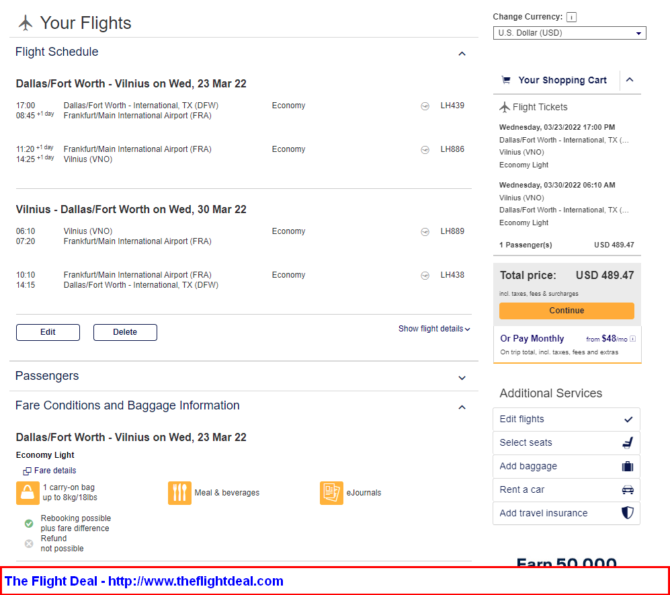The image size is (670, 595).
Task: Click the shield icon for travel insurance
Action: 627,513
